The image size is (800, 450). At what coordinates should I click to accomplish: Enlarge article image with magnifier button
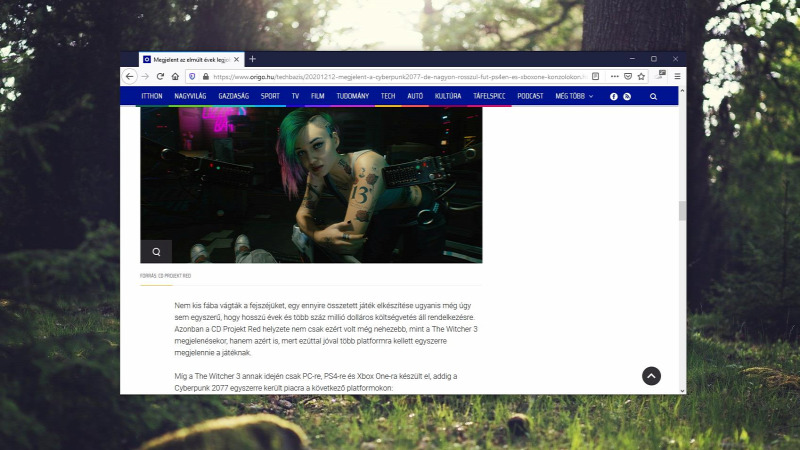point(156,252)
